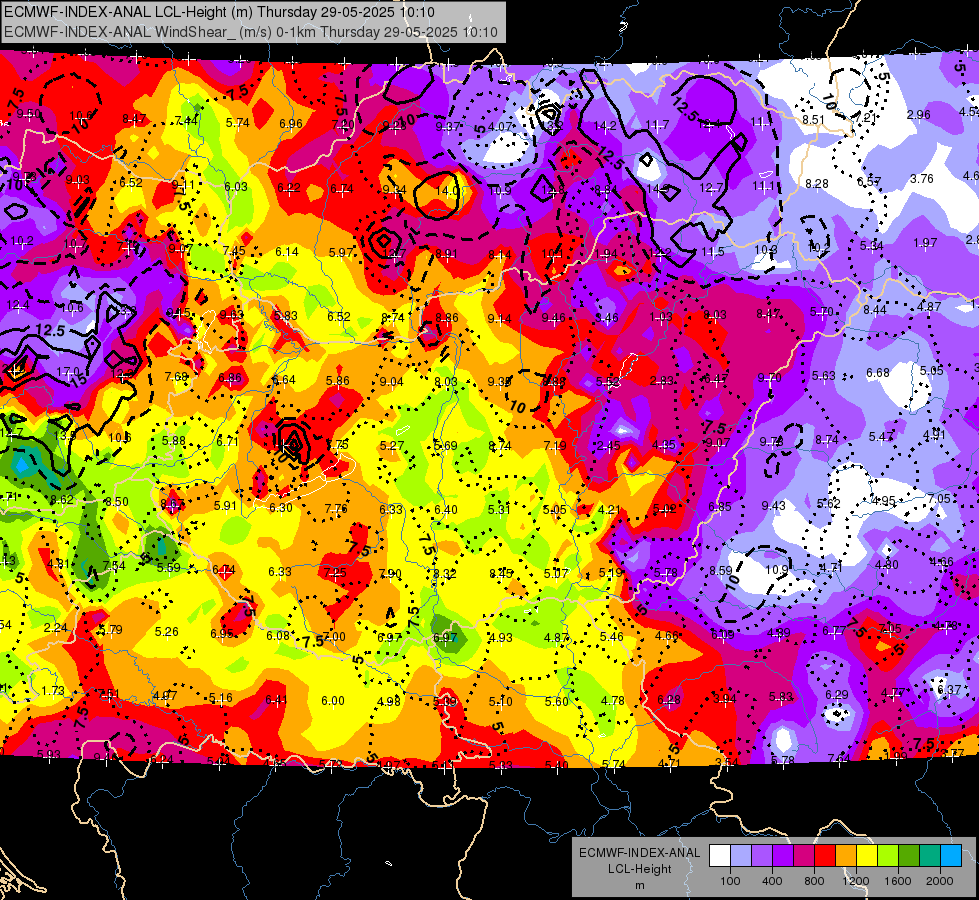Click the grid value "8.86"
This screenshot has height=900, width=979.
click(x=446, y=318)
